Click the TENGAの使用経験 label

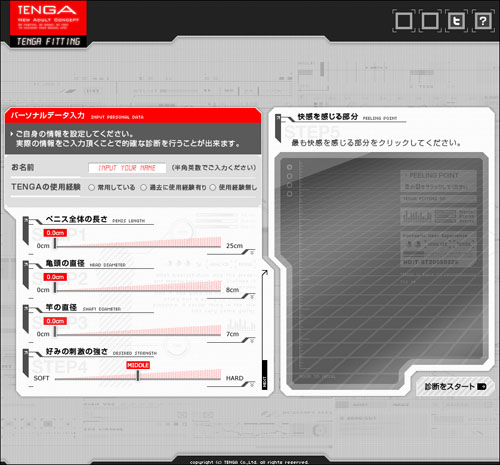click(x=46, y=187)
